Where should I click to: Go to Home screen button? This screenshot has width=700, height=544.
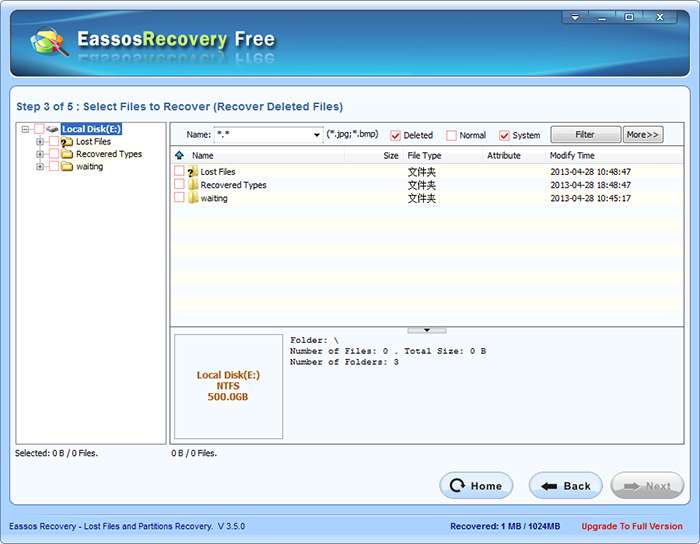(476, 486)
